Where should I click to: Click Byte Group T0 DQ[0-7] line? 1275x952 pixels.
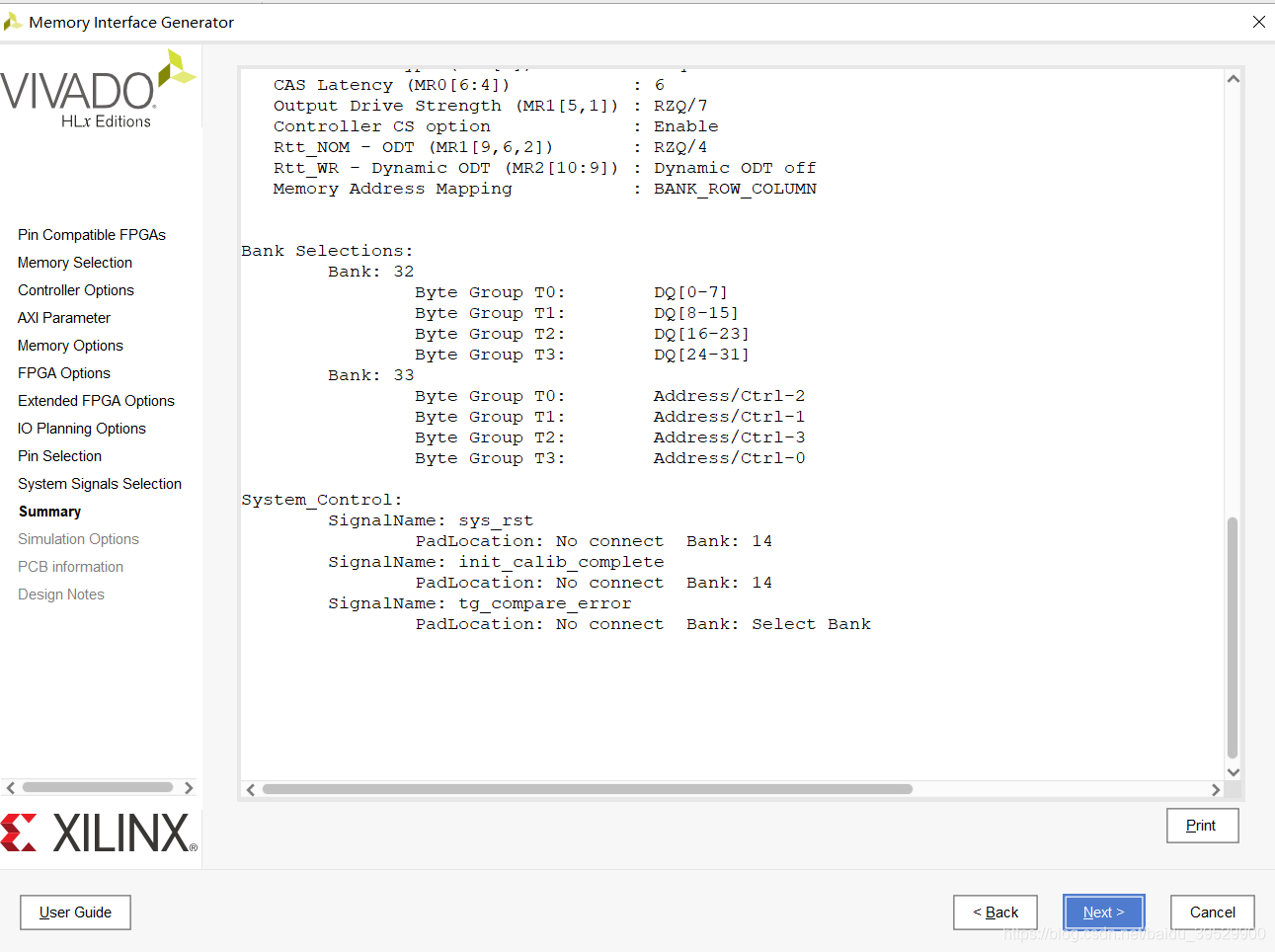click(x=571, y=292)
